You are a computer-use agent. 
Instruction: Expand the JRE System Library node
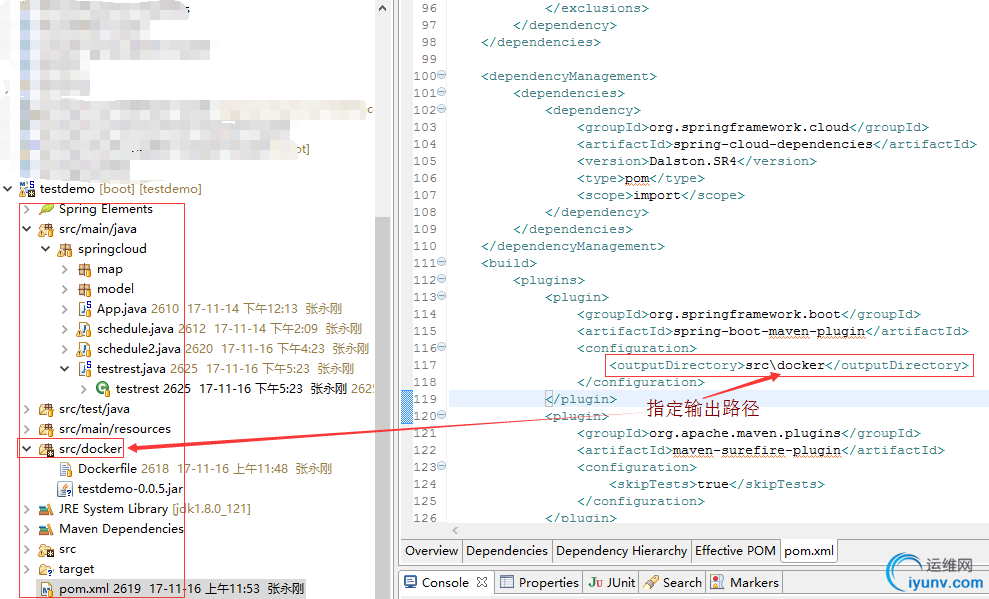[26, 509]
